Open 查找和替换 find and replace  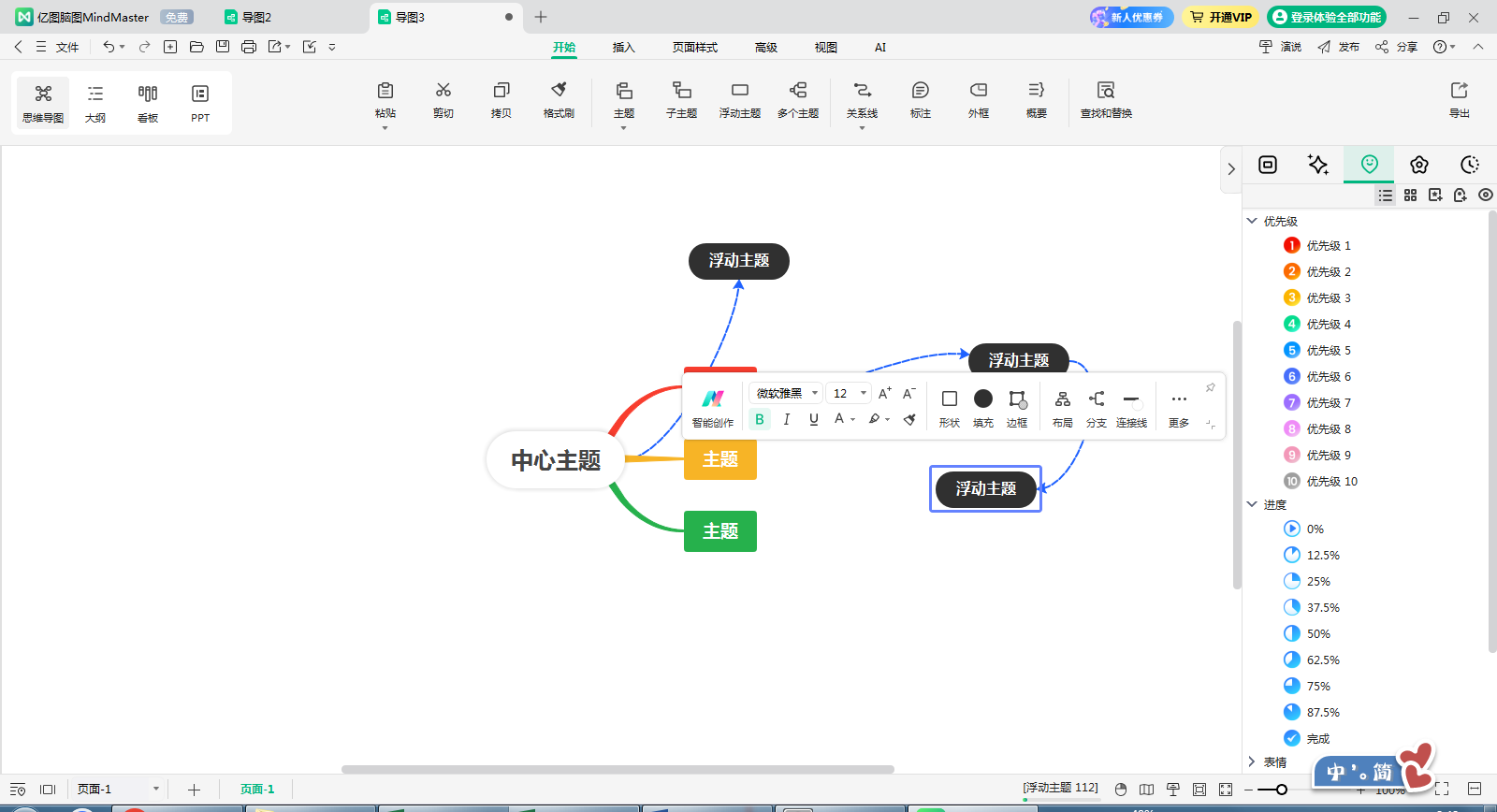pyautogui.click(x=1106, y=99)
